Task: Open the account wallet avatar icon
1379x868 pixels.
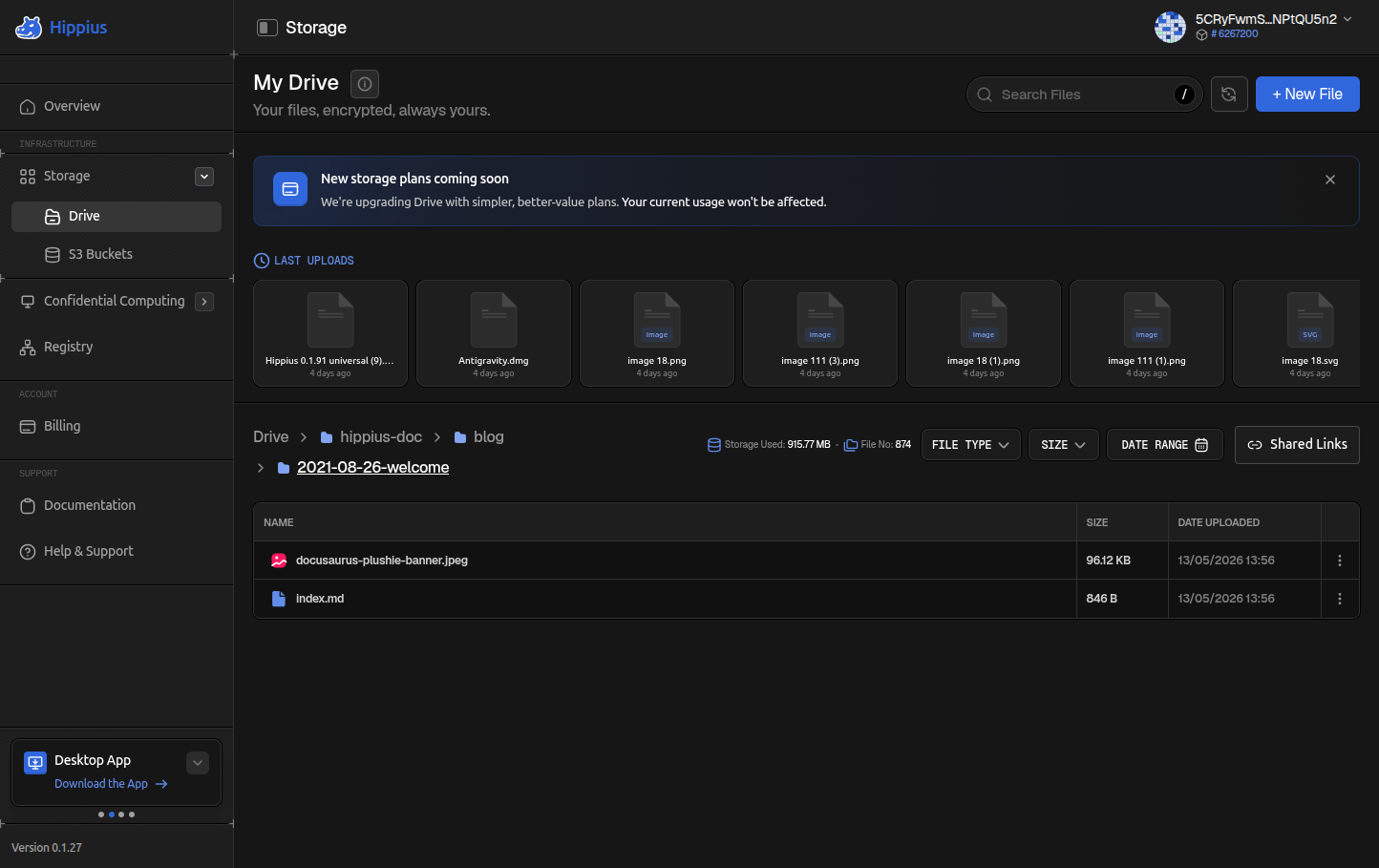Action: pos(1170,27)
